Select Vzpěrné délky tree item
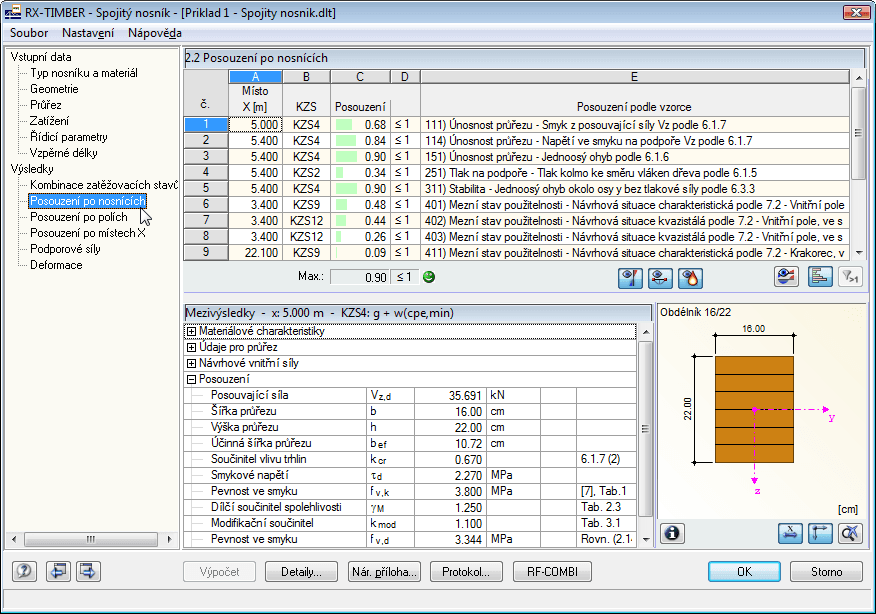Screen dimensions: 876x614 (x=64, y=153)
